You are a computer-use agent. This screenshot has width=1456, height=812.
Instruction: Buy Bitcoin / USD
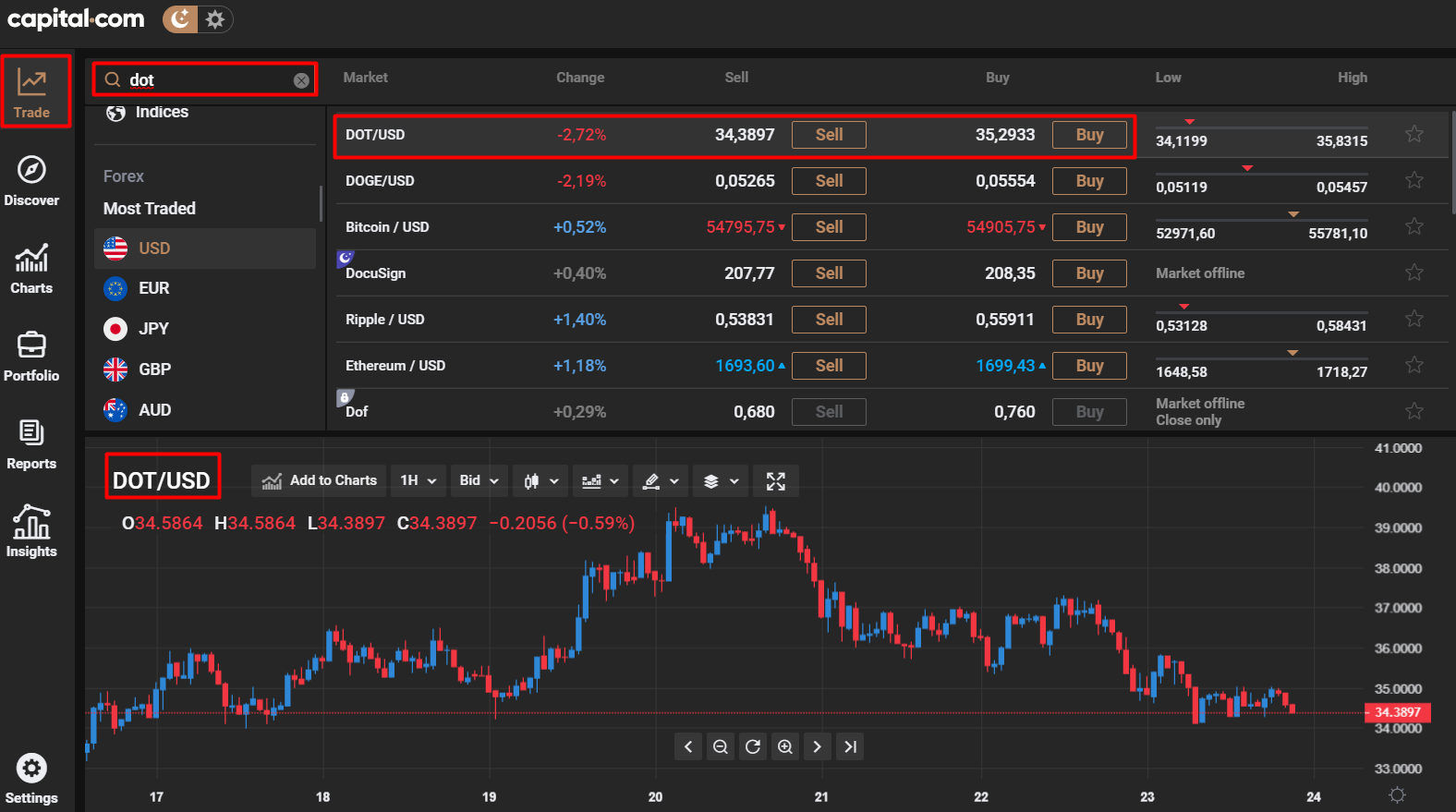(1089, 227)
